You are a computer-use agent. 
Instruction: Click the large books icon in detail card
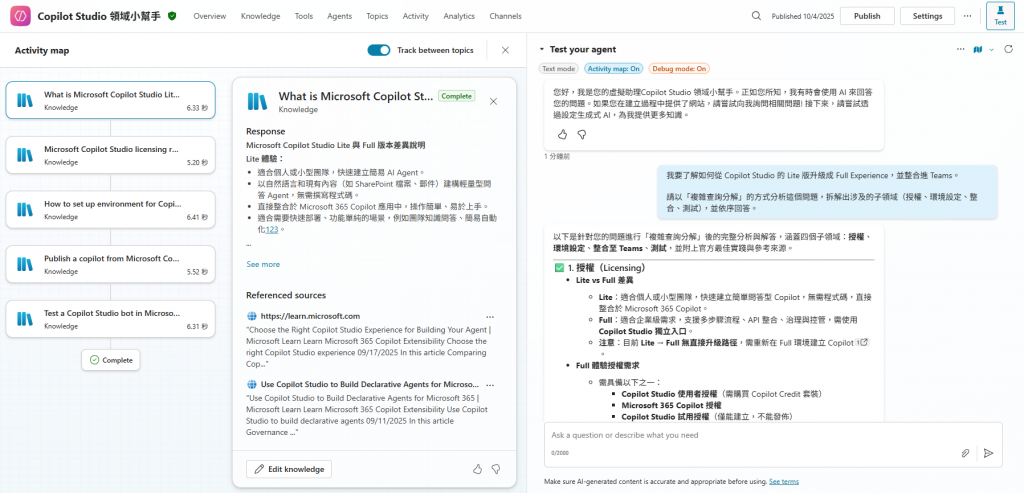[x=258, y=101]
